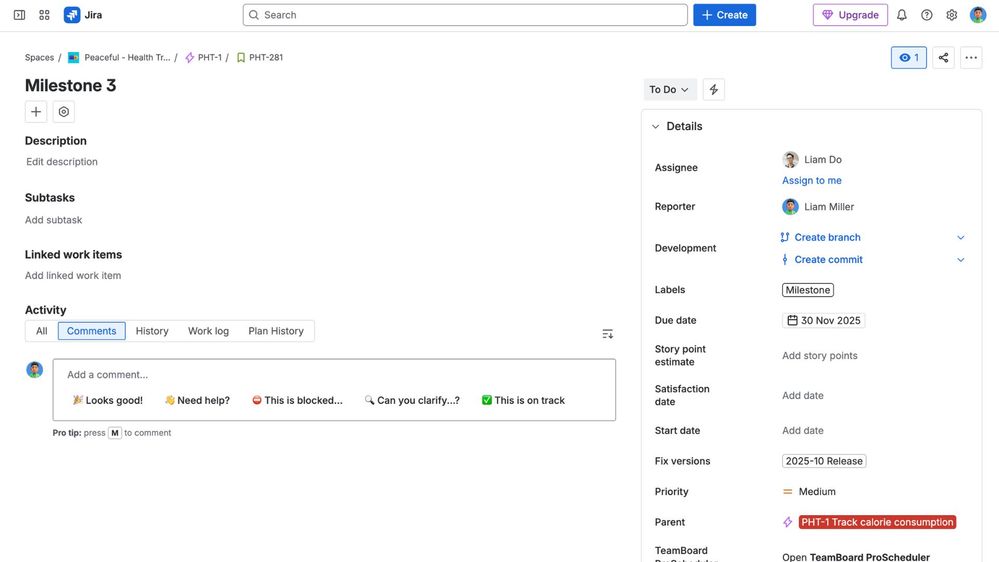Open the settings gear icon
999x562 pixels.
(x=951, y=15)
